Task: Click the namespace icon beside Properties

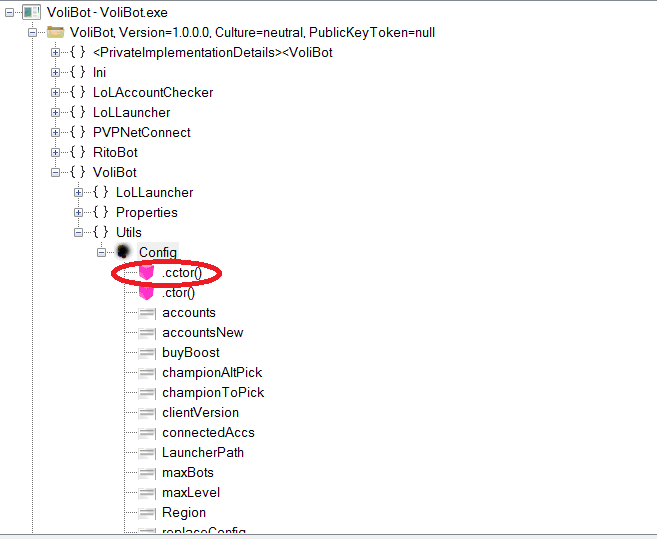Action: click(x=101, y=212)
